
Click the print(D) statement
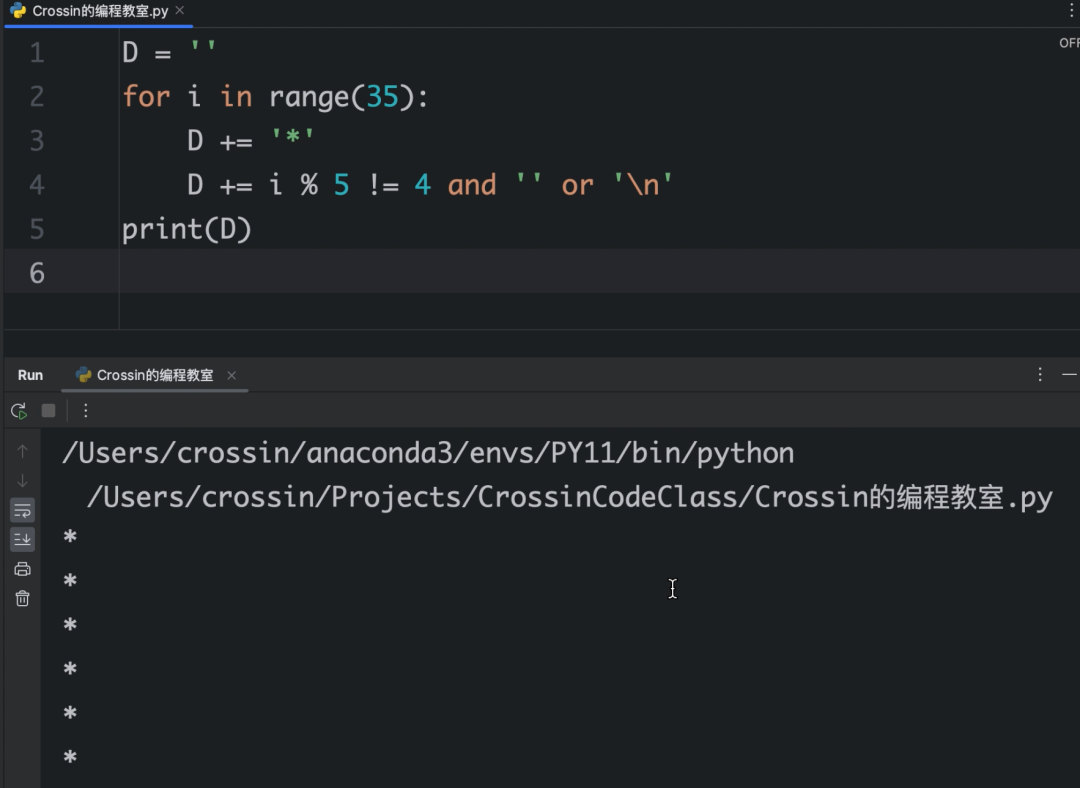pos(187,229)
